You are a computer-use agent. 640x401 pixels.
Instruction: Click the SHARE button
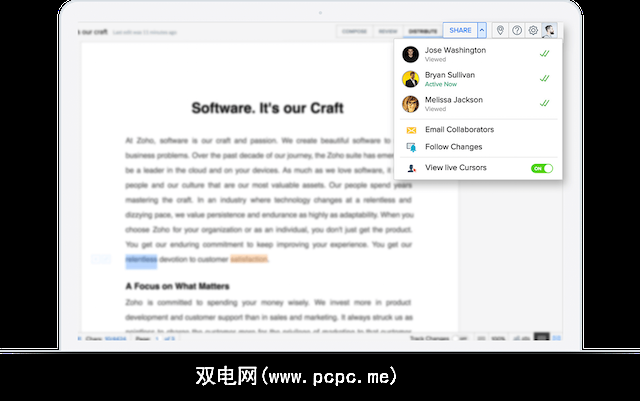[x=460, y=31]
